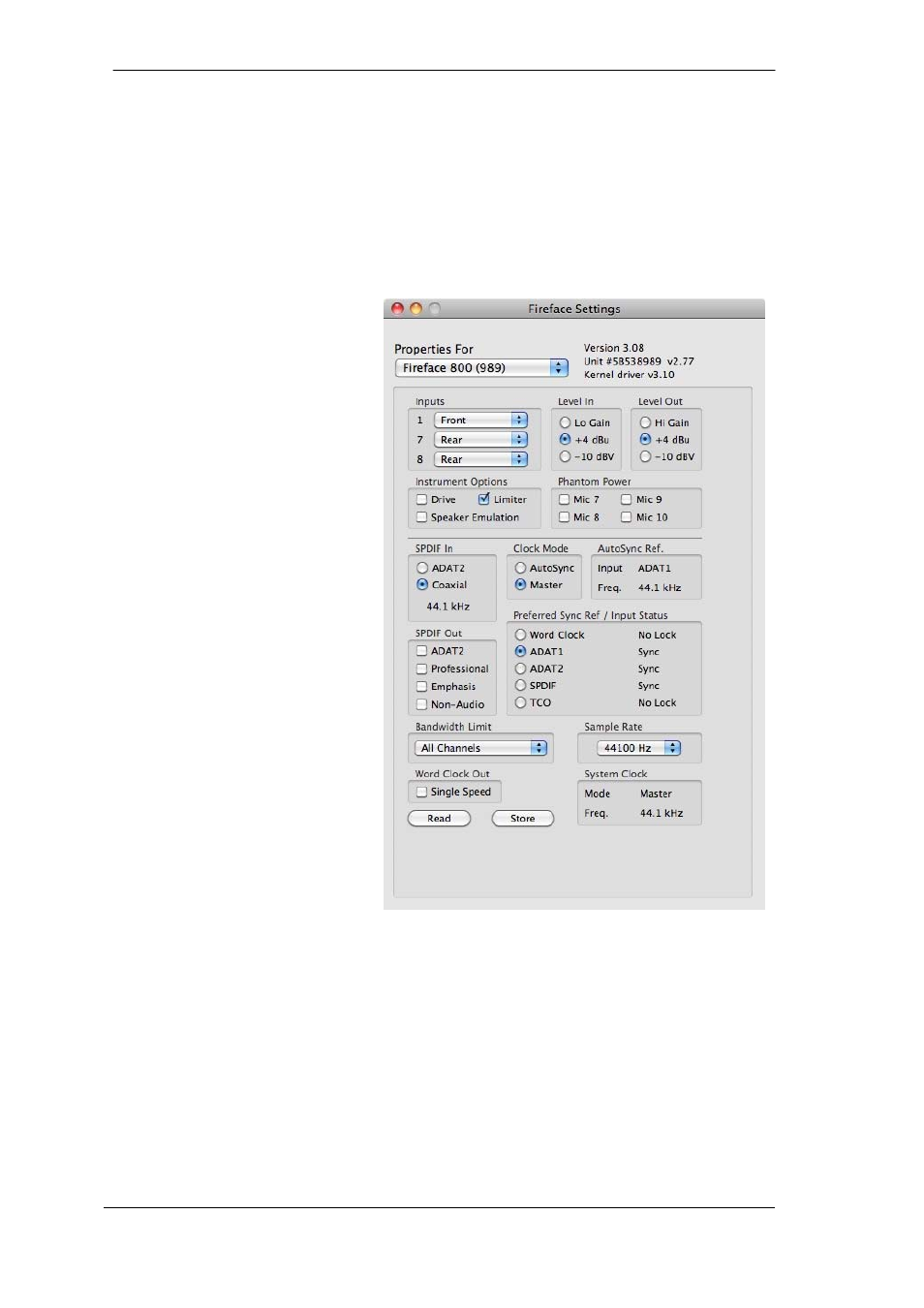Viewport: 924px width, 1308px height.
Task: Enable phantom power for Mic 10
Action: (627, 517)
